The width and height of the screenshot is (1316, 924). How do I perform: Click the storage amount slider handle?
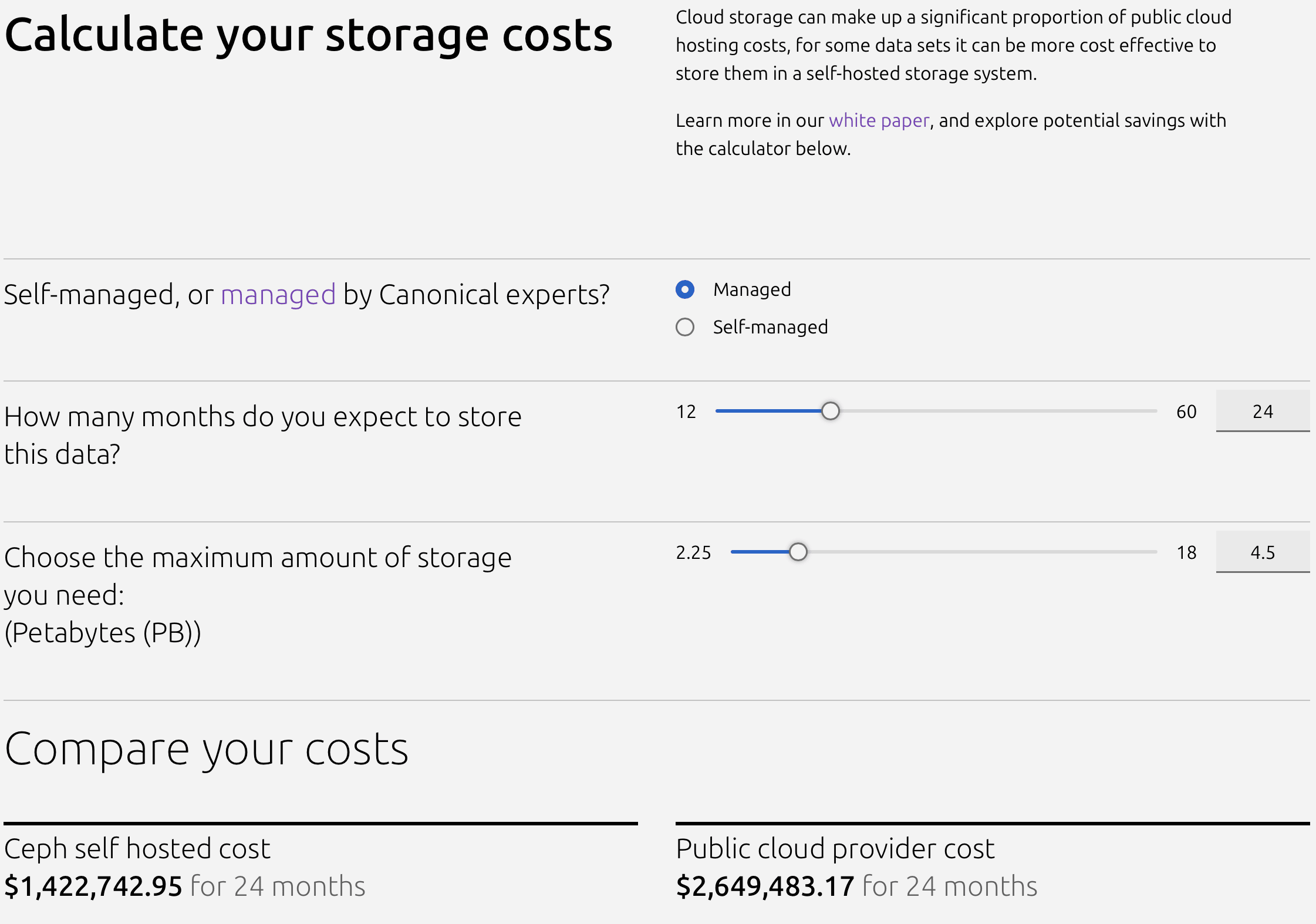[x=798, y=552]
